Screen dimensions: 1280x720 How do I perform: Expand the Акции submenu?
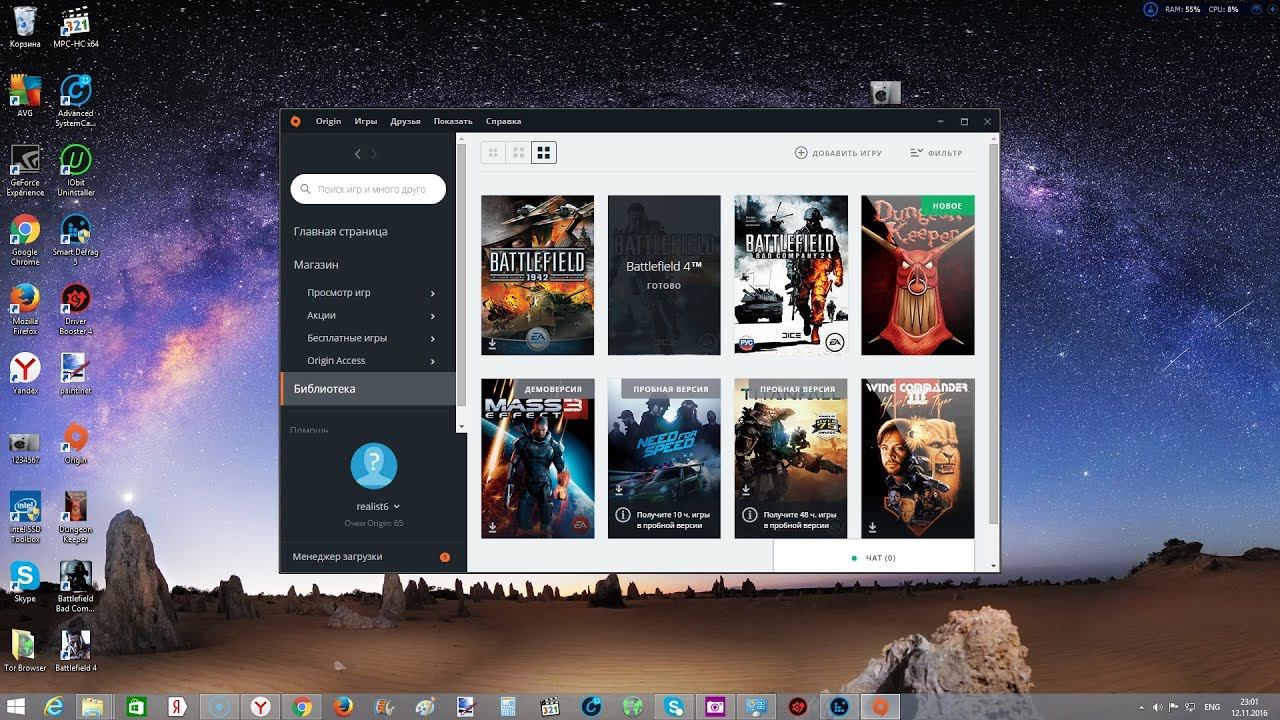tap(433, 316)
